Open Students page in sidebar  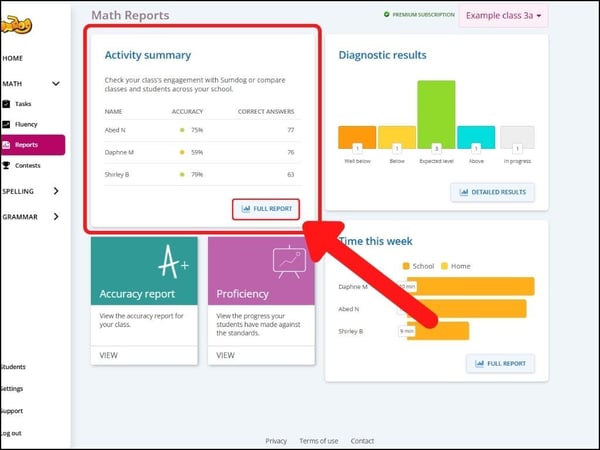click(13, 367)
